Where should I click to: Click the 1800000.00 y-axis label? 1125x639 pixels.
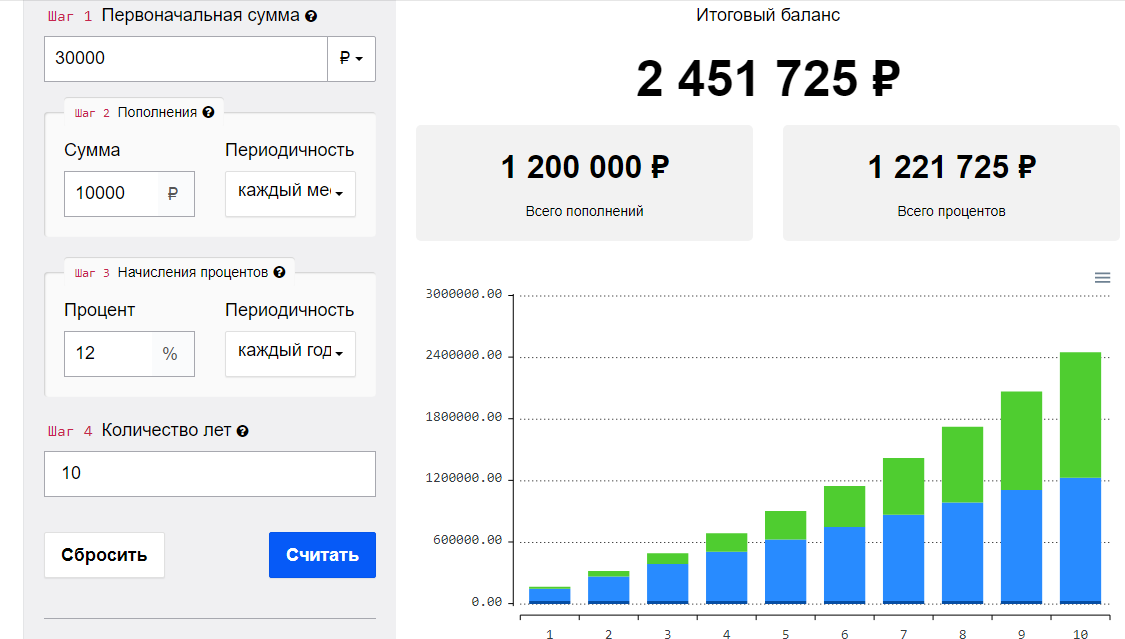(x=463, y=417)
